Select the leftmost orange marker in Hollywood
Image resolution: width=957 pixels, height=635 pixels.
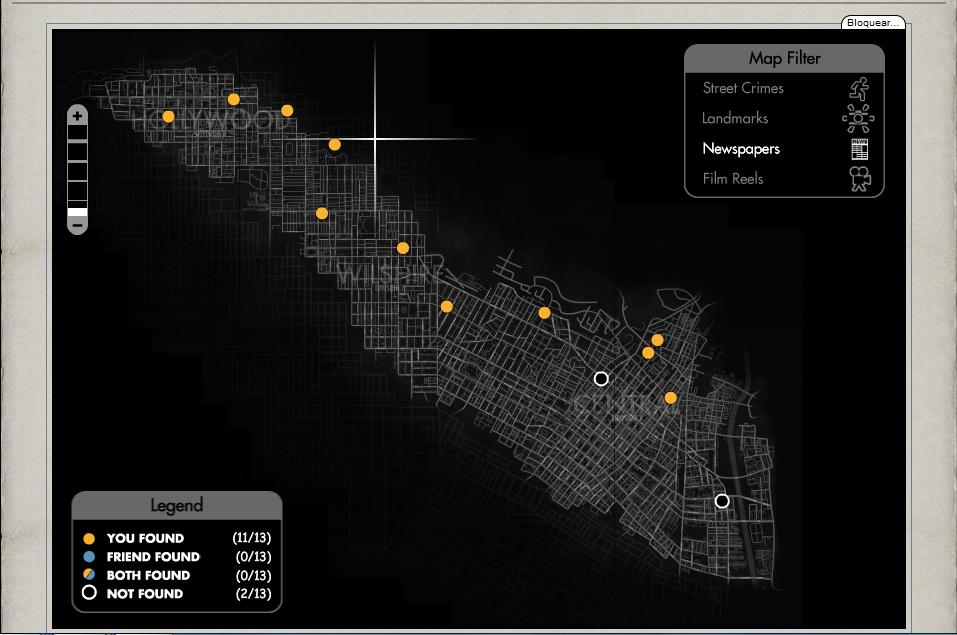pyautogui.click(x=168, y=117)
